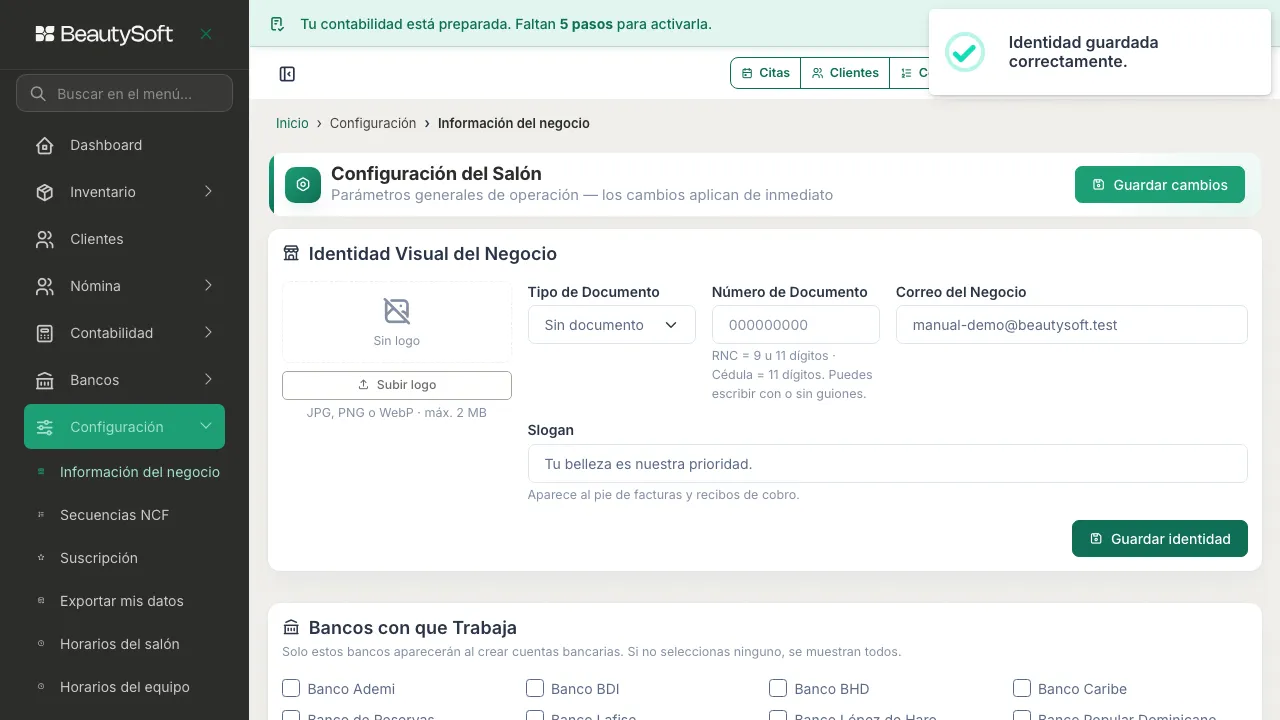The width and height of the screenshot is (1280, 720).
Task: Select the Nómina payroll icon in the sidebar
Action: click(45, 286)
